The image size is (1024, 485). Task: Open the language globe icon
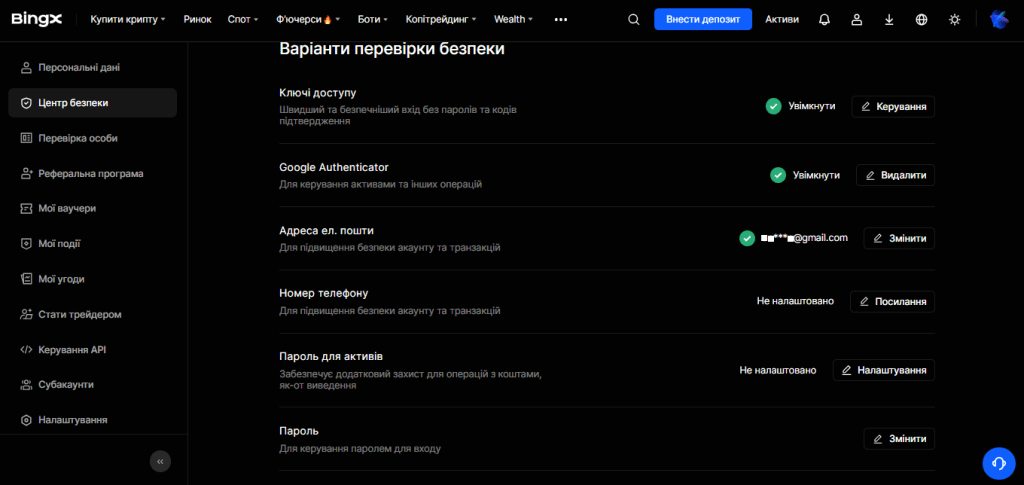pos(921,20)
